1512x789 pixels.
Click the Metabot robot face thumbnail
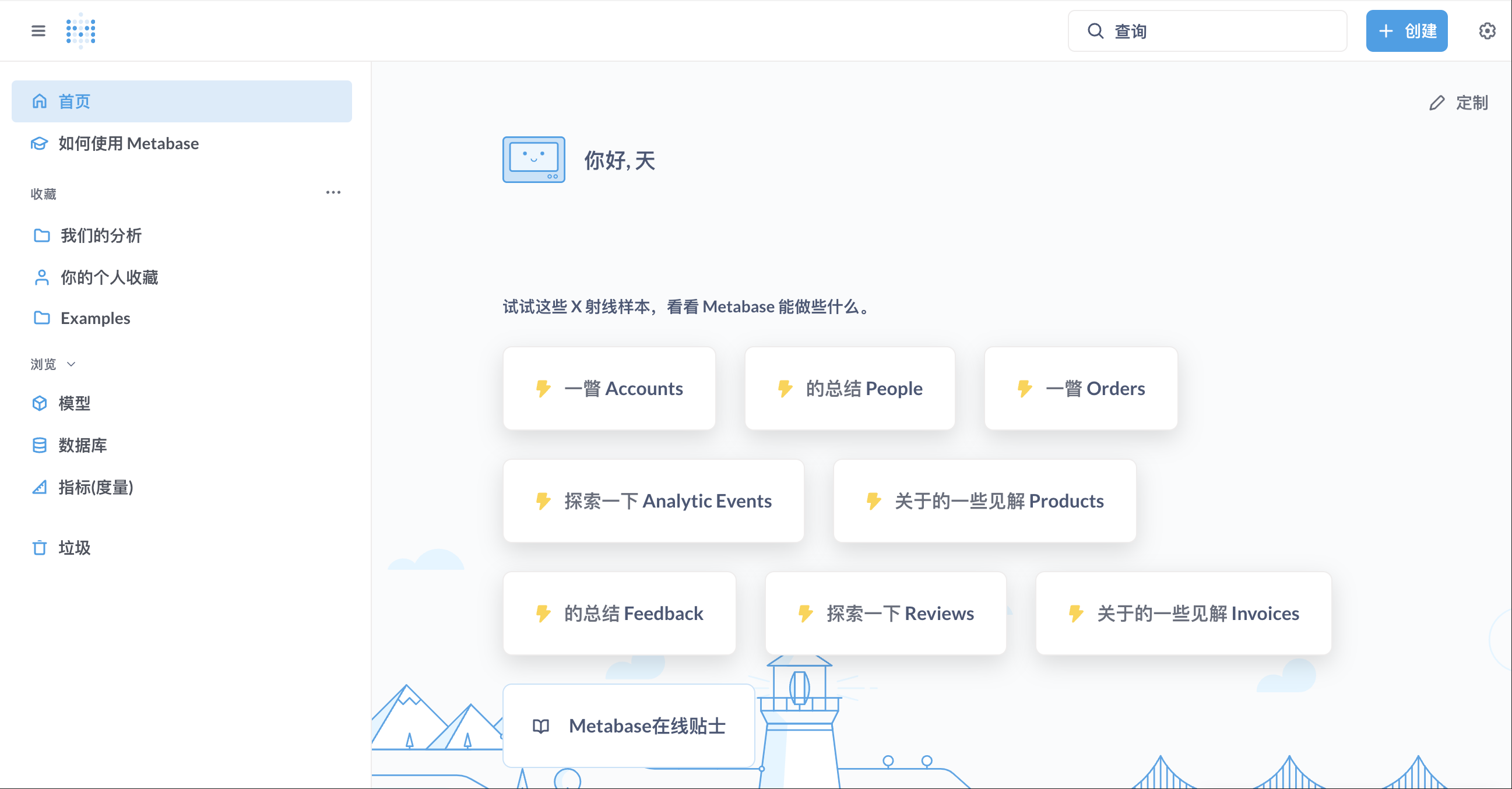pos(533,160)
